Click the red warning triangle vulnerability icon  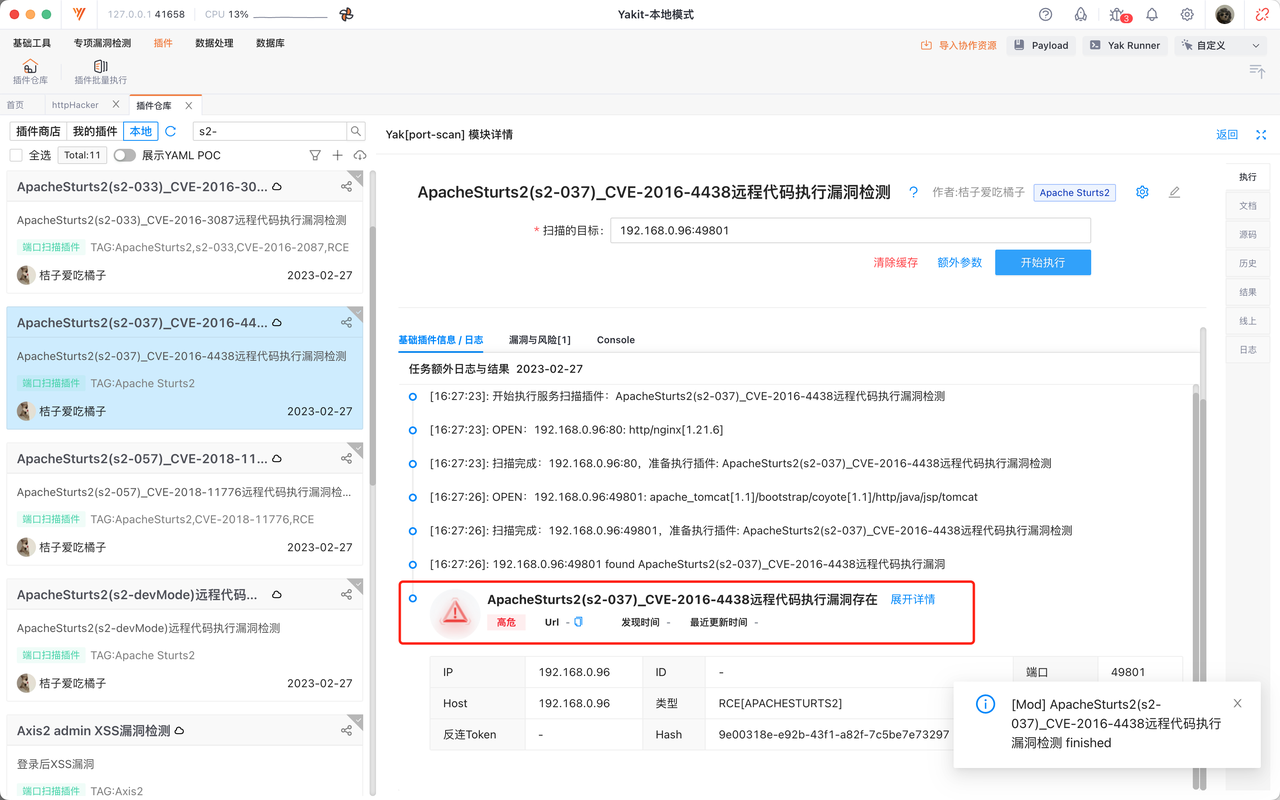455,612
